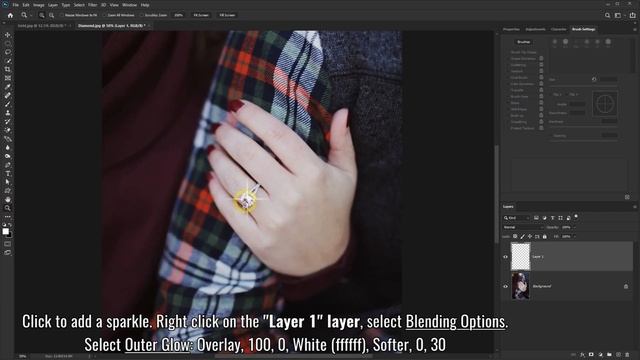Select the Lasso tool

8,52
